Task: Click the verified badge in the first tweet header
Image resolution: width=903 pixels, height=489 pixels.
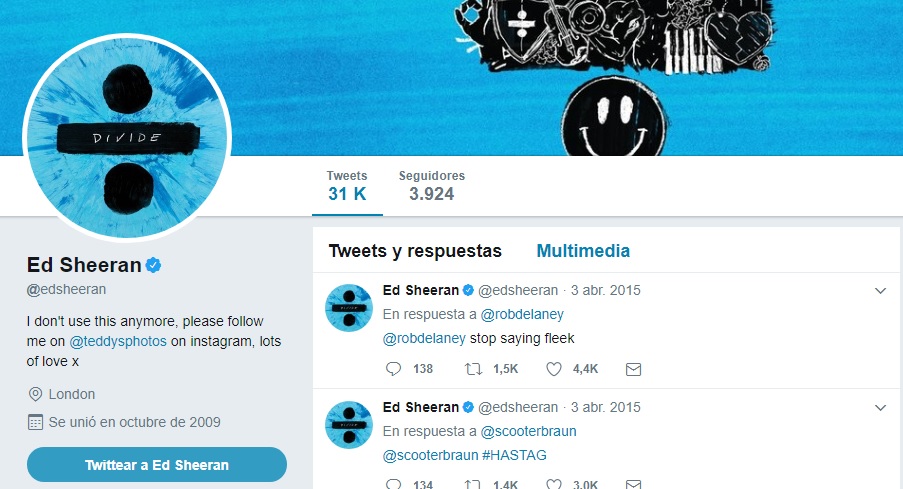Action: click(468, 290)
